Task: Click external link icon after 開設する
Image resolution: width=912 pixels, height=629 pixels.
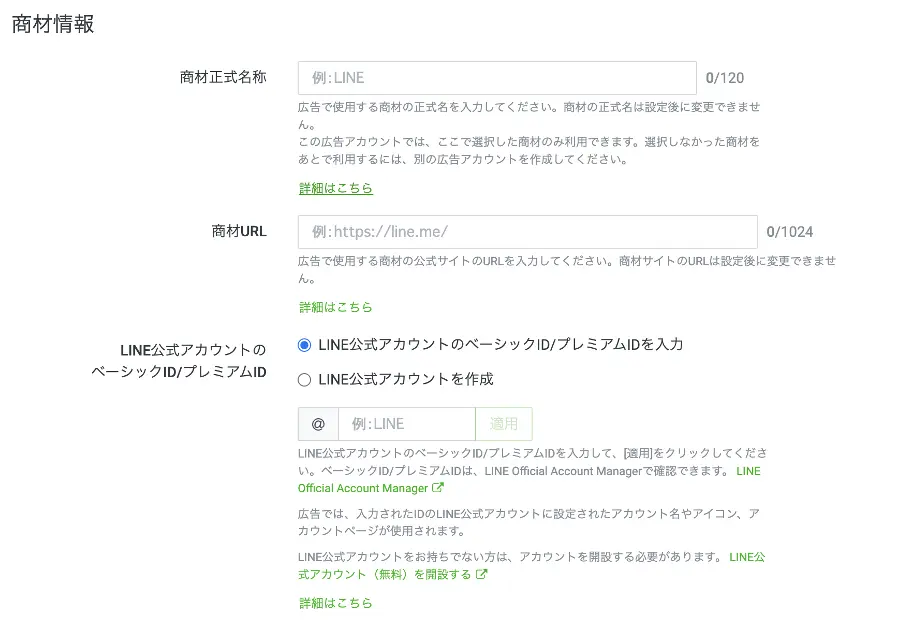Action: click(482, 574)
